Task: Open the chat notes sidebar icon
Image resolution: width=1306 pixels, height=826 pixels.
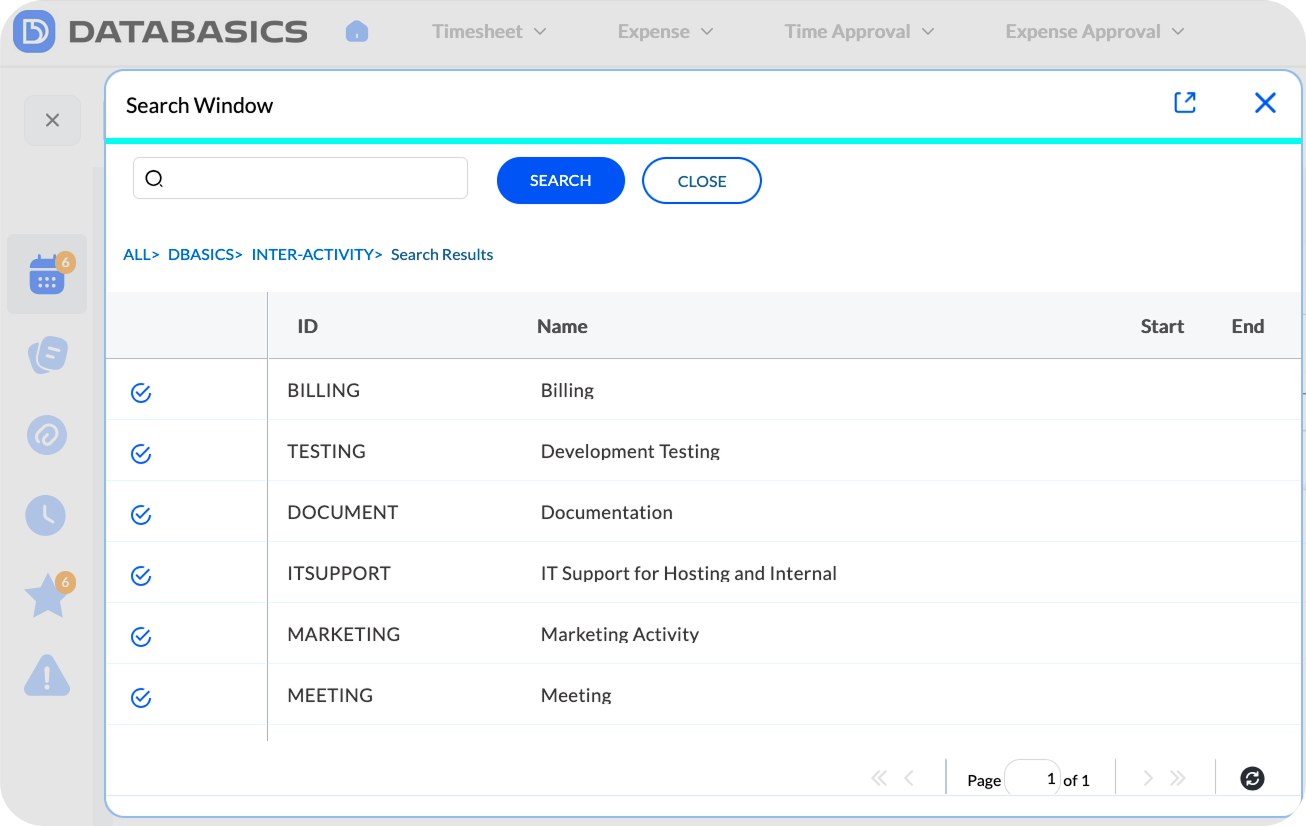Action: pyautogui.click(x=47, y=355)
